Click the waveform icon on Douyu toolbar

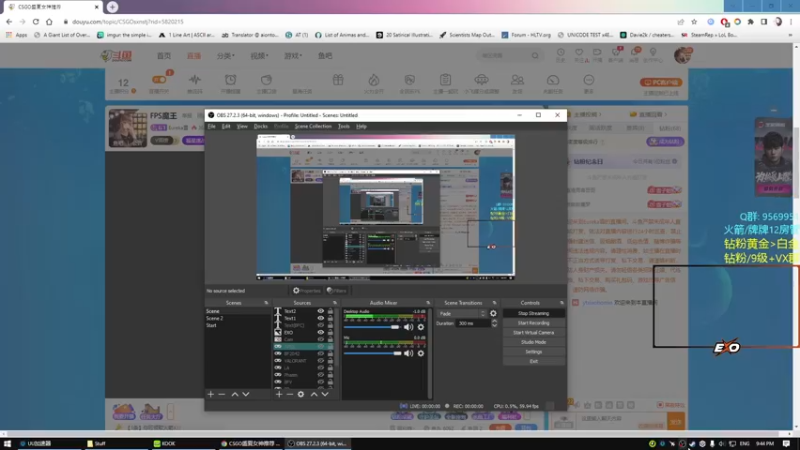(x=195, y=80)
